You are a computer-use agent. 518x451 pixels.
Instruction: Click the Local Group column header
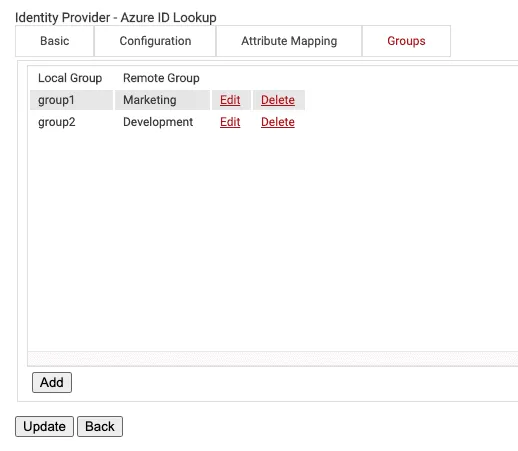click(70, 78)
